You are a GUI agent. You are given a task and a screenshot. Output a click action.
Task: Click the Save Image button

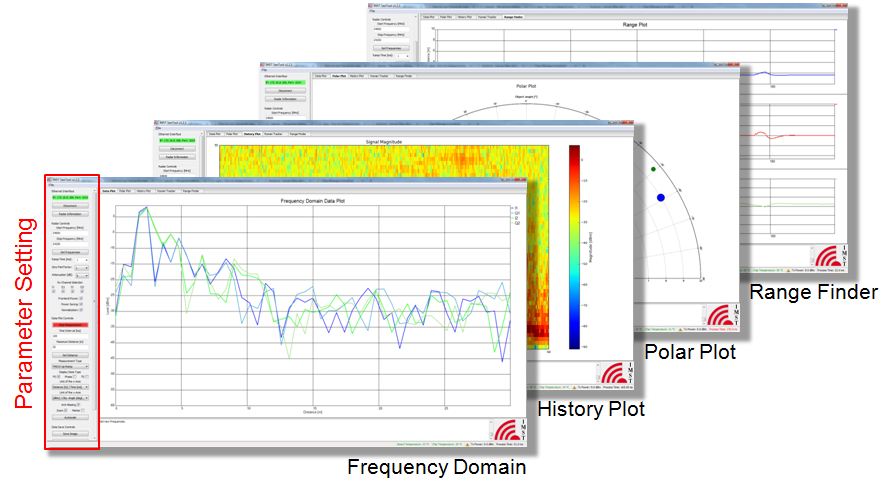tap(70, 434)
